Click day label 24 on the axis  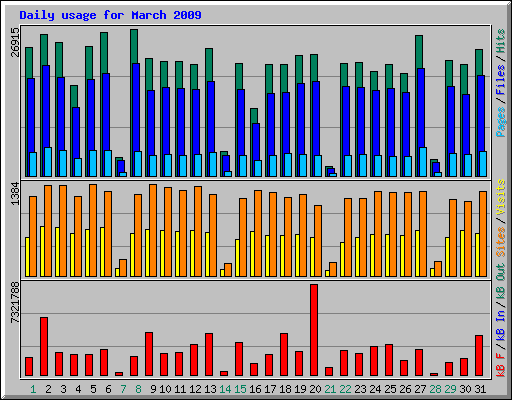coord(375,389)
